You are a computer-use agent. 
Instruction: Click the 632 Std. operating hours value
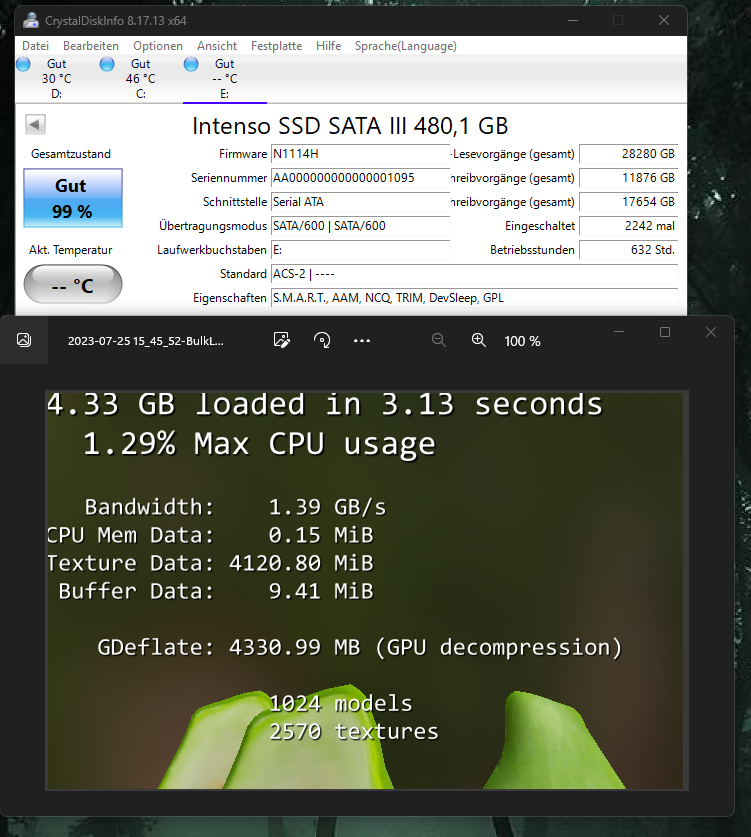coord(629,250)
